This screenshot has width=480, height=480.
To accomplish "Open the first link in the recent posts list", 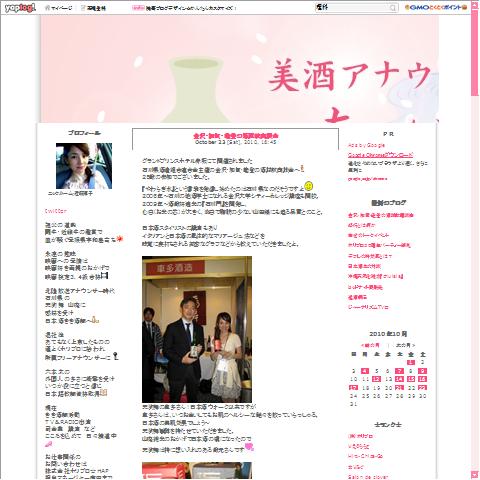I will click(x=381, y=215).
